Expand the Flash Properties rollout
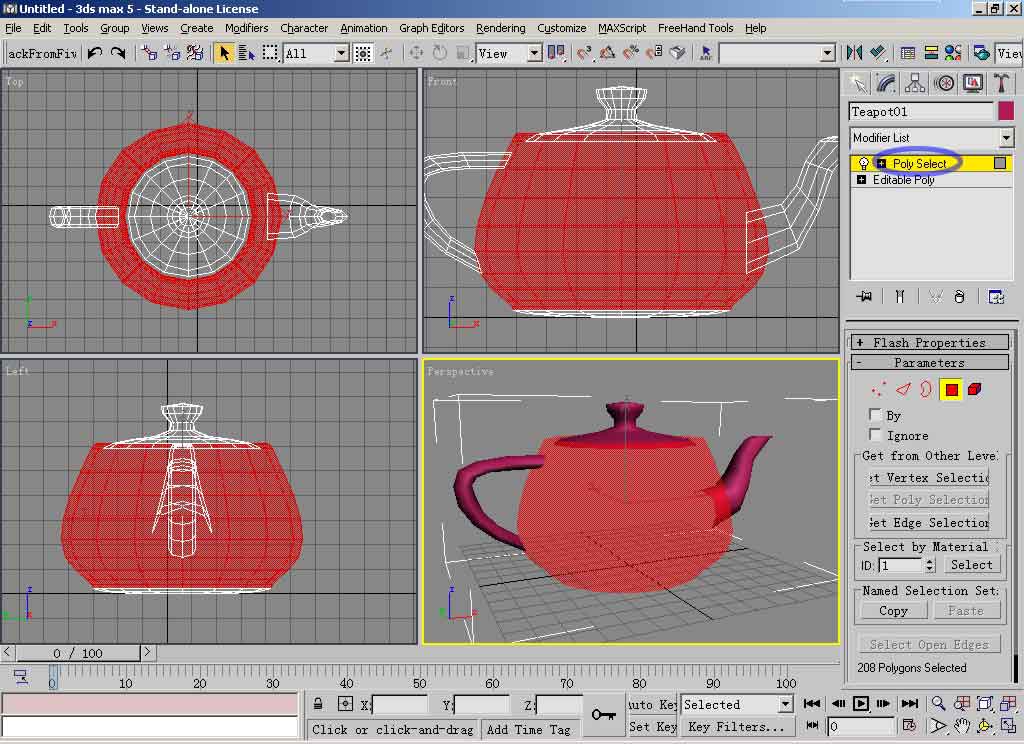 point(929,343)
